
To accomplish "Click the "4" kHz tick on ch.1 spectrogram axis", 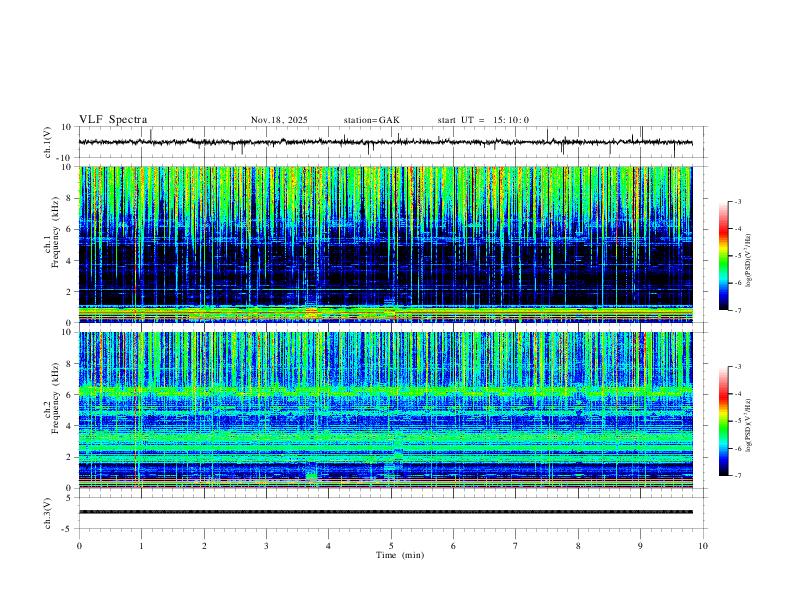I will [70, 261].
